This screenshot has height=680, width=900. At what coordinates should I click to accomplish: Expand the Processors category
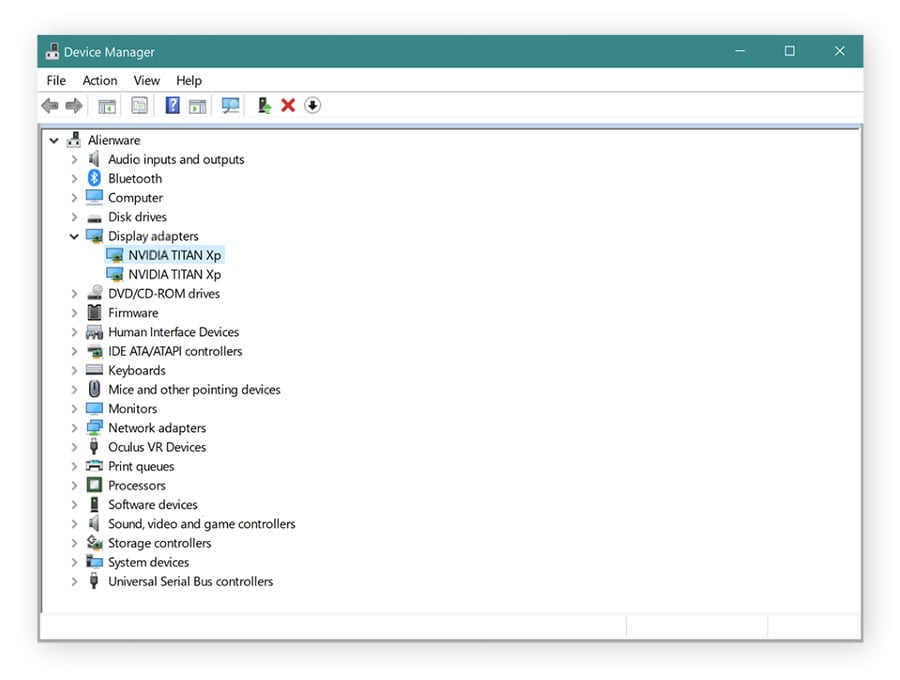[x=74, y=486]
